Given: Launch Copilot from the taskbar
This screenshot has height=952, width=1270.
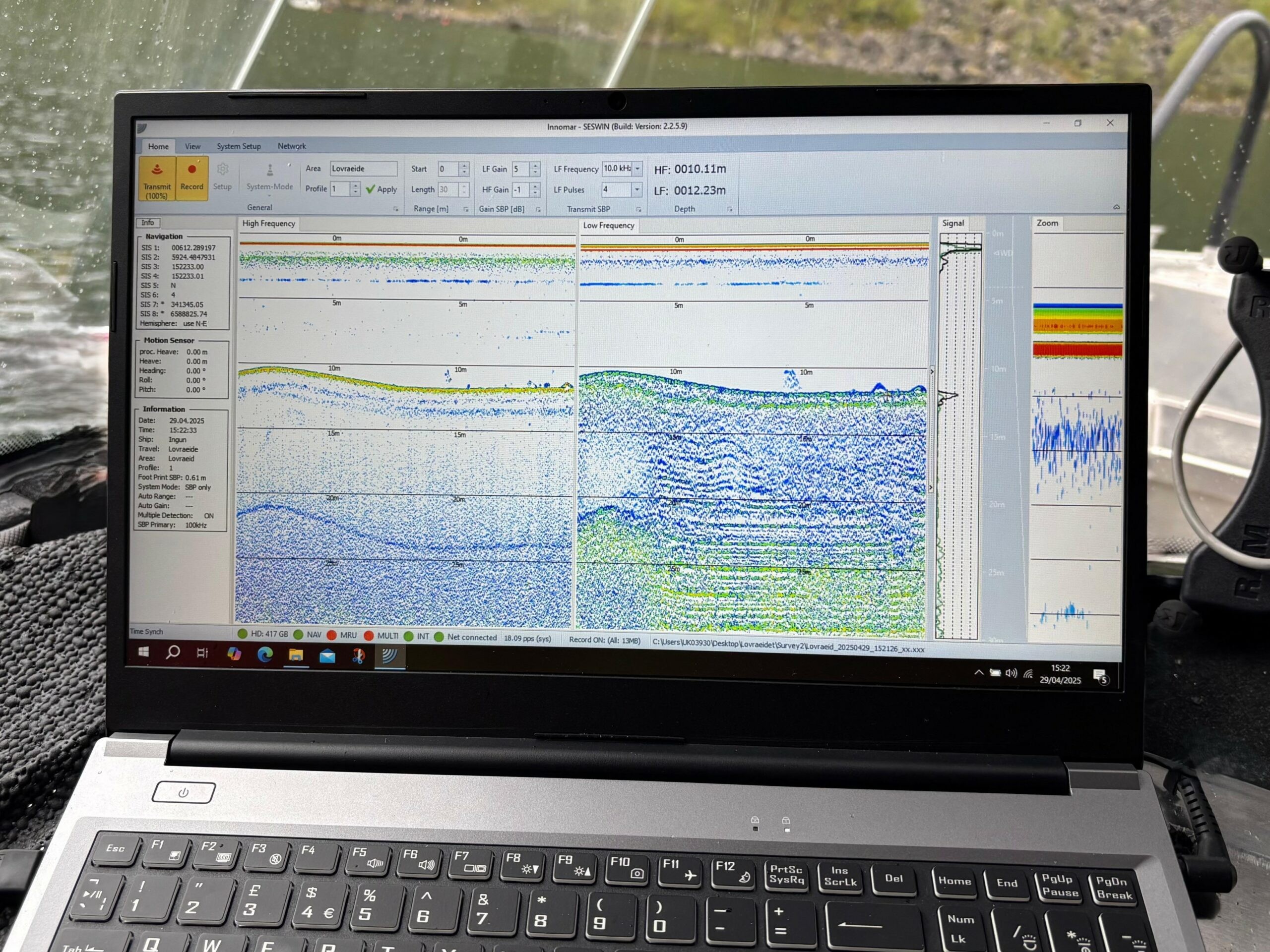Looking at the screenshot, I should coord(234,654).
